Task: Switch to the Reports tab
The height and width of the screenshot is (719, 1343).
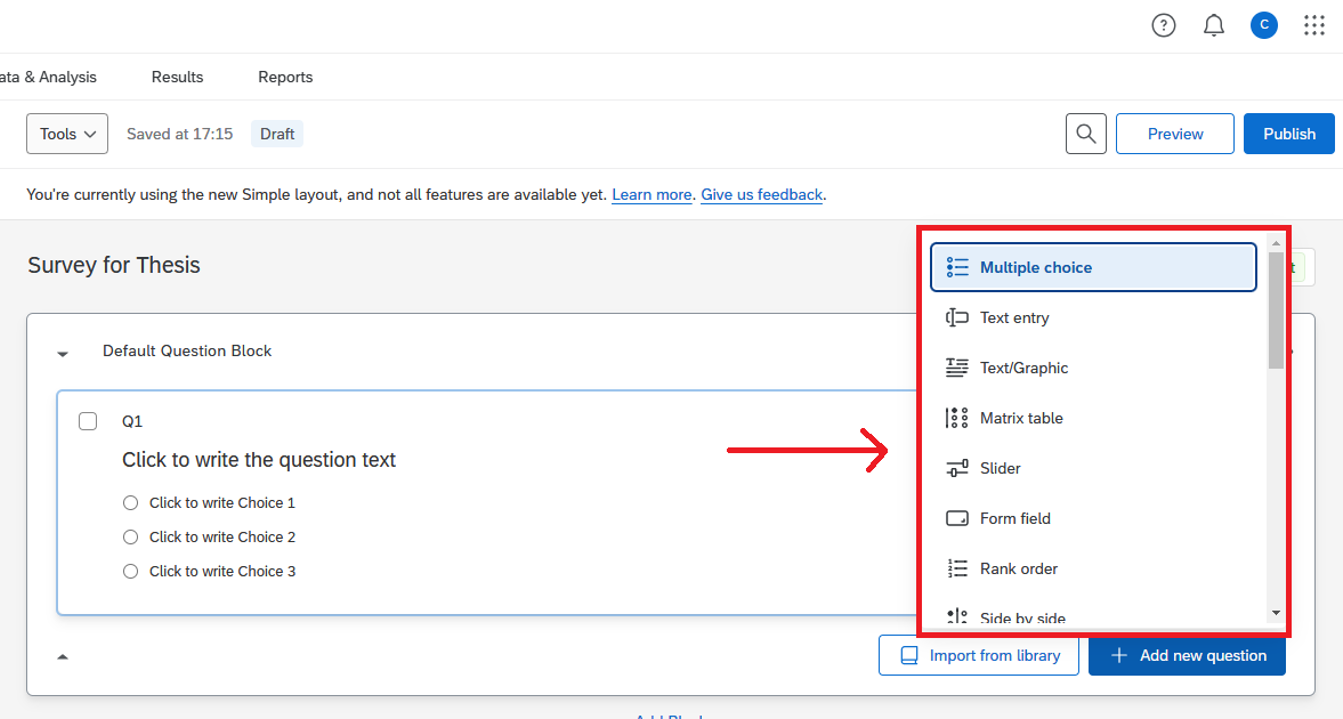Action: click(x=285, y=77)
